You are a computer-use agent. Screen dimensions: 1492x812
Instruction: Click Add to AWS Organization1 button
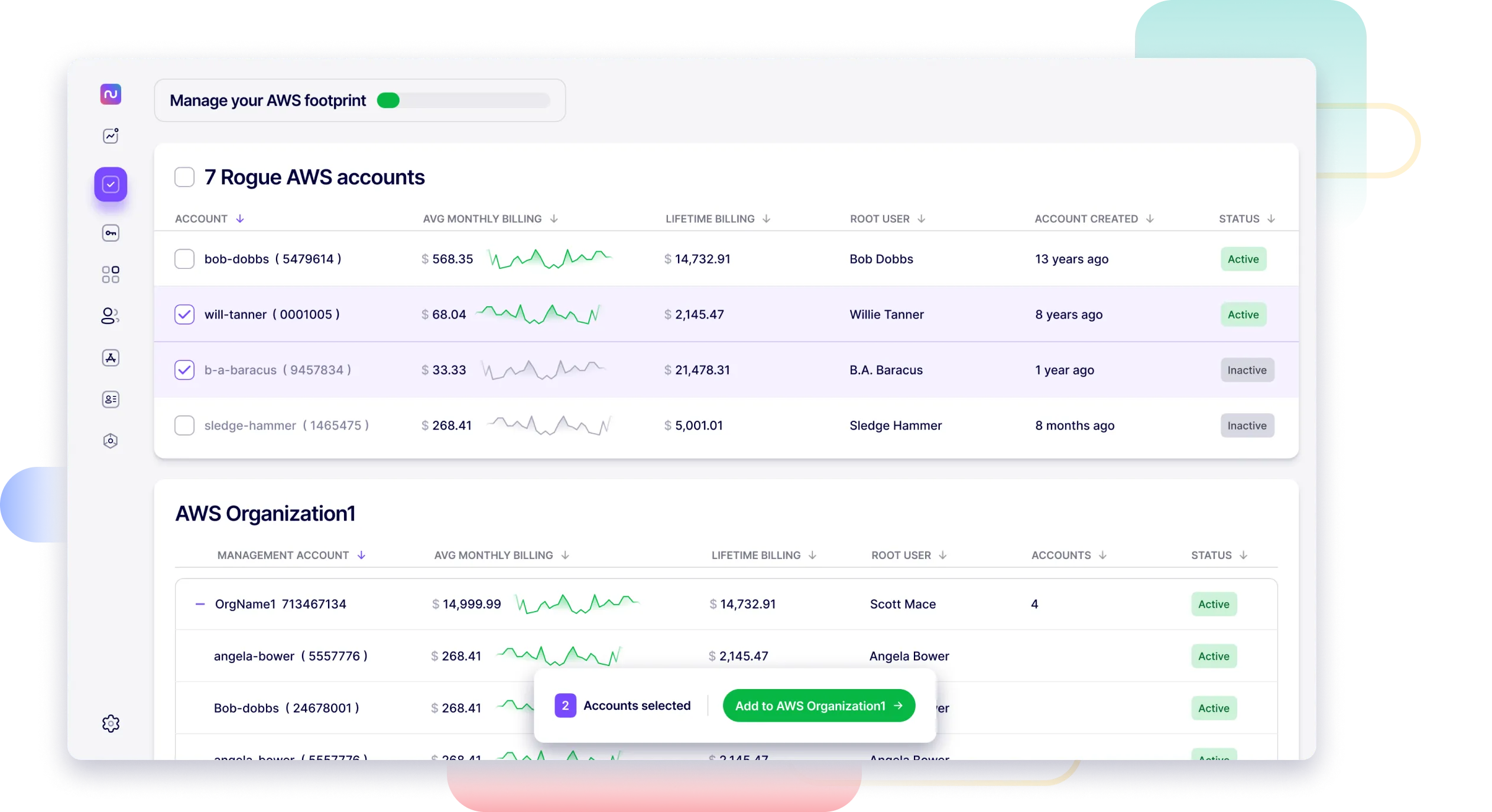819,705
